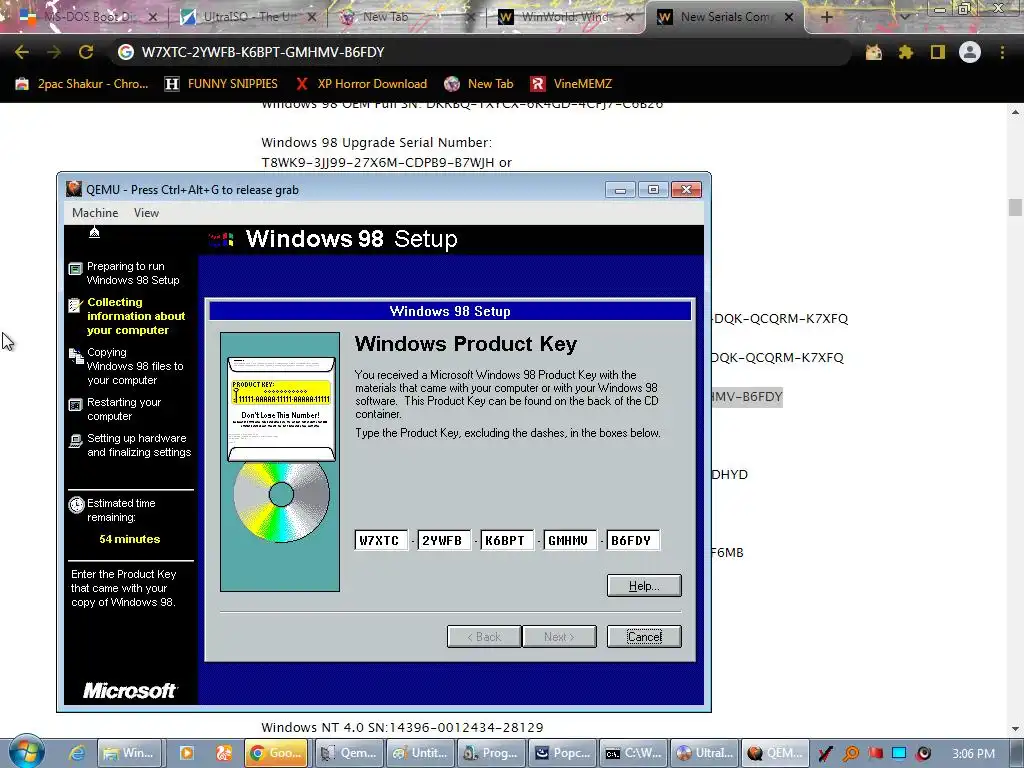
Task: Open the 2pac Shakur bookmark
Action: click(82, 84)
